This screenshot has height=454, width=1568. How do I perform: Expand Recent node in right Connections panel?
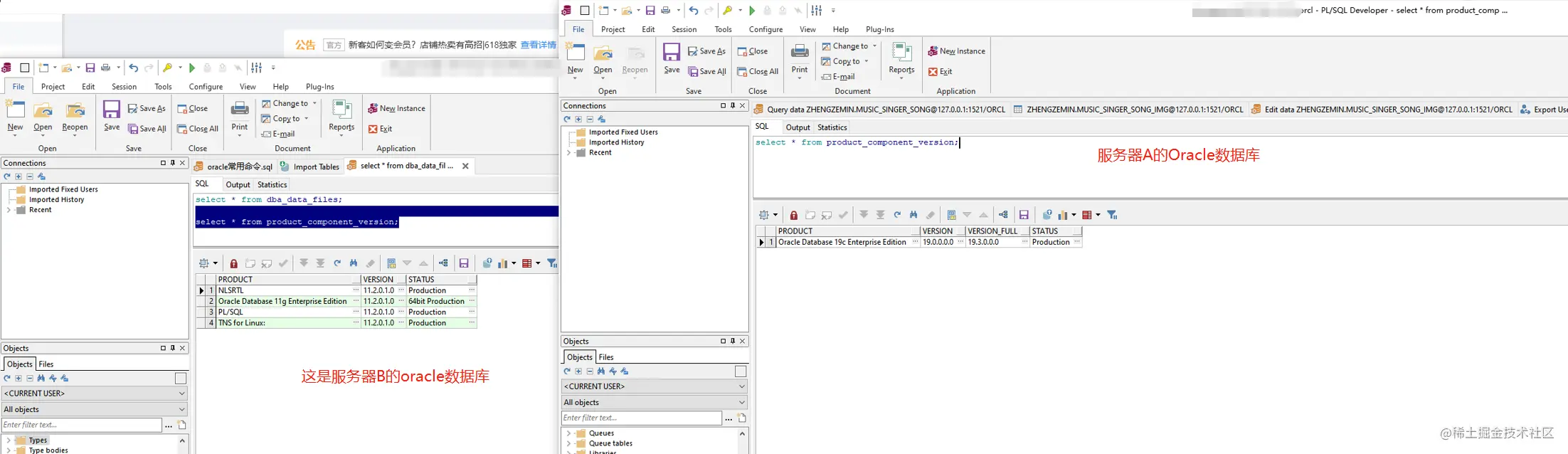pos(568,153)
